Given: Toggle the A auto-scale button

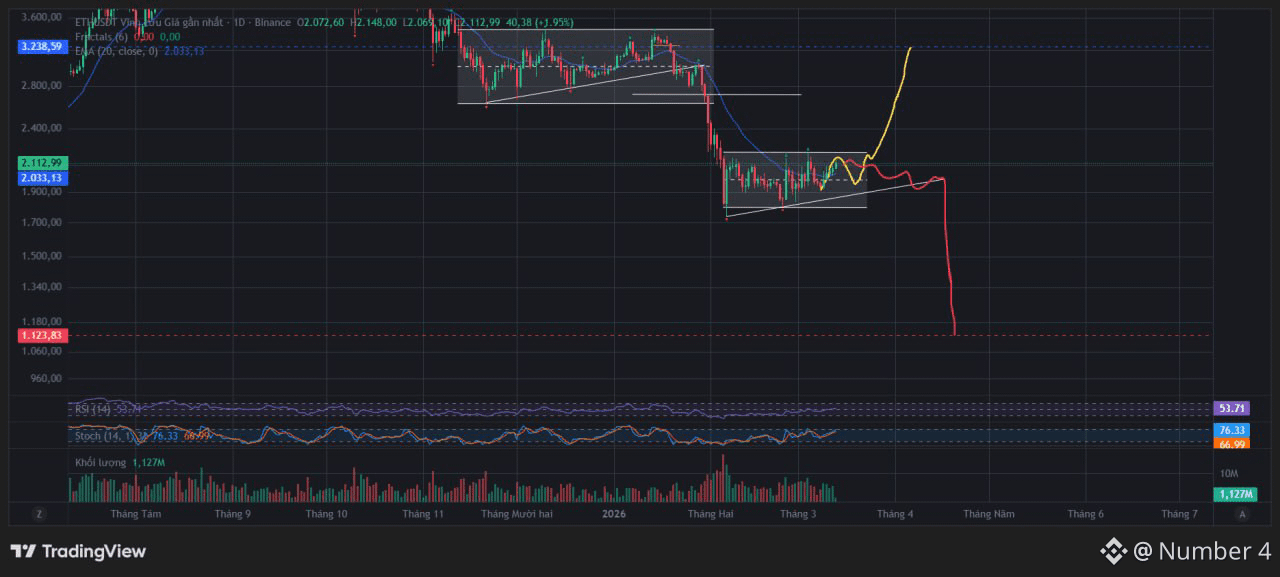Looking at the screenshot, I should click(1242, 514).
